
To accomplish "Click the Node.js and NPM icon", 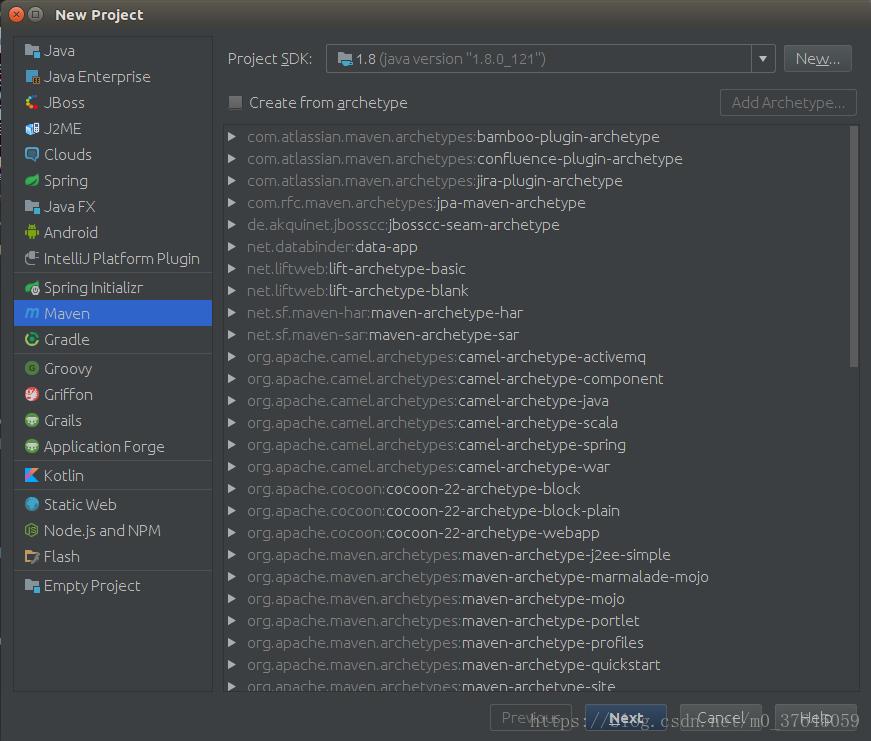I will [32, 530].
